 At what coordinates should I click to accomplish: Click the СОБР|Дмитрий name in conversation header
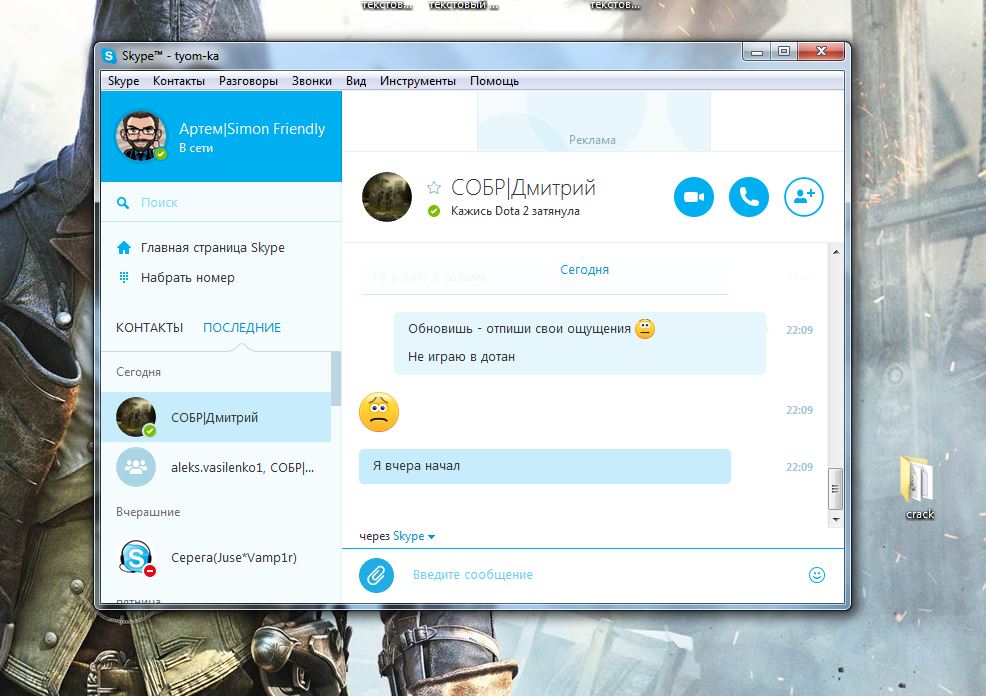coord(523,187)
